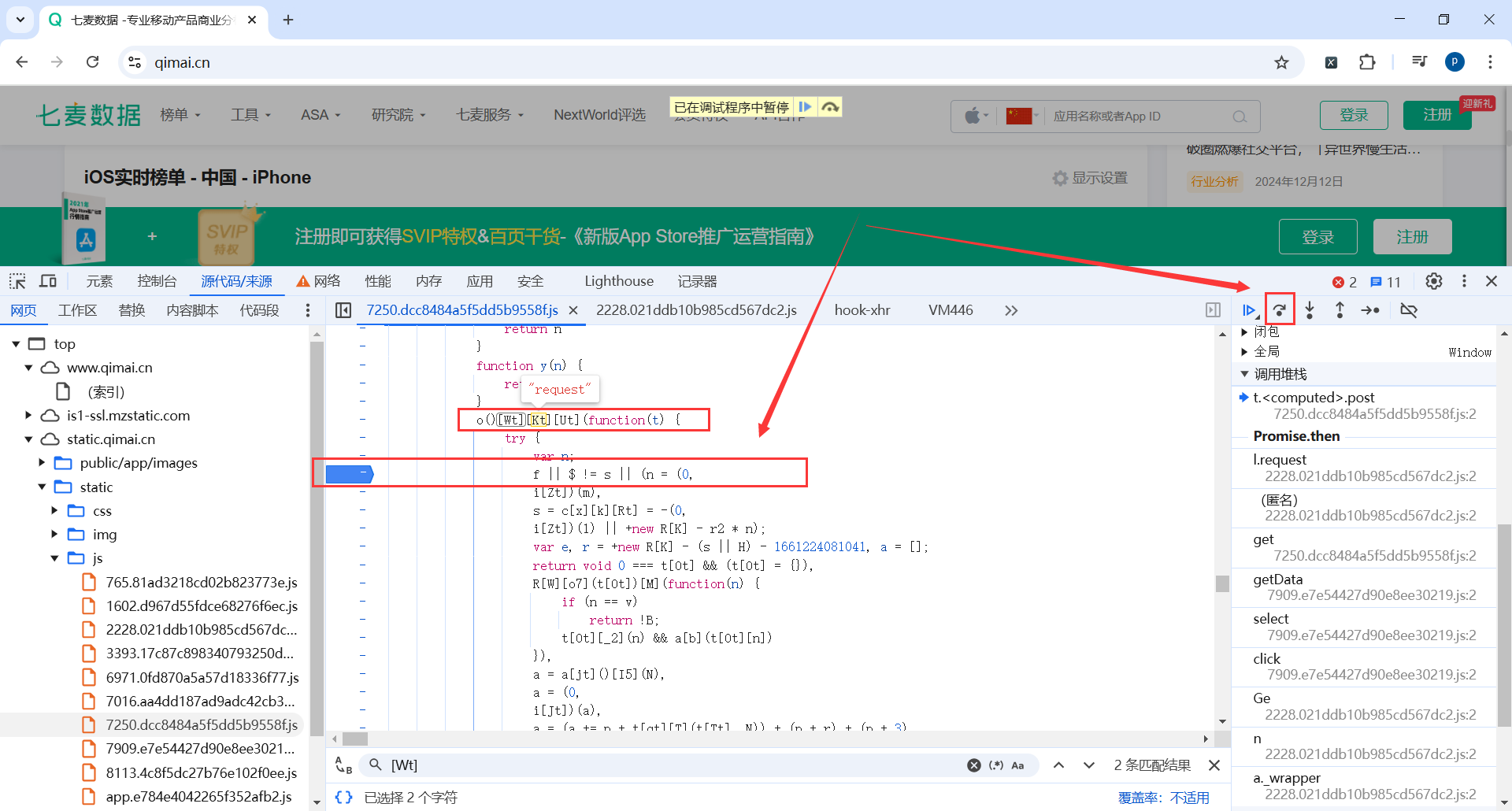This screenshot has height=811, width=1512.
Task: Toggle match case in search
Action: (1017, 765)
